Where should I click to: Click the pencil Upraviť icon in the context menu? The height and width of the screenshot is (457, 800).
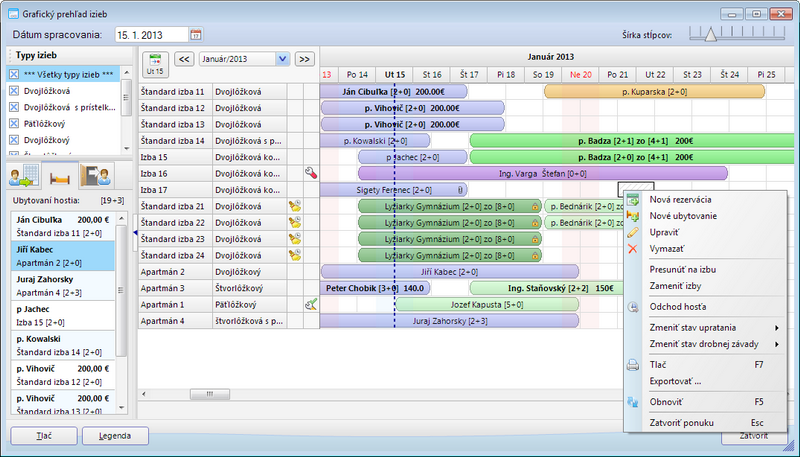(633, 233)
